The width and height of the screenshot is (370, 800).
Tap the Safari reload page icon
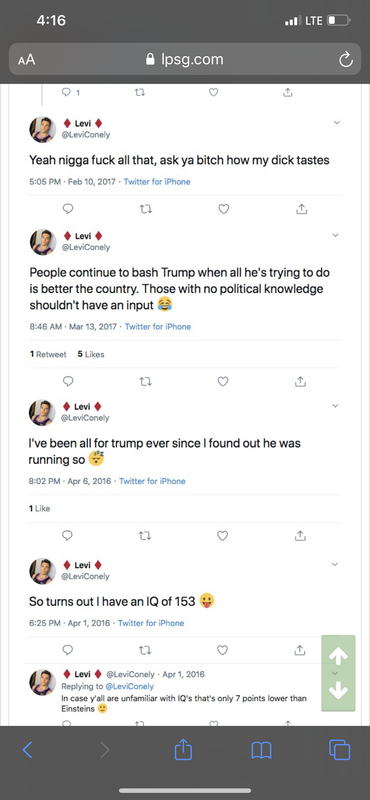[x=346, y=60]
